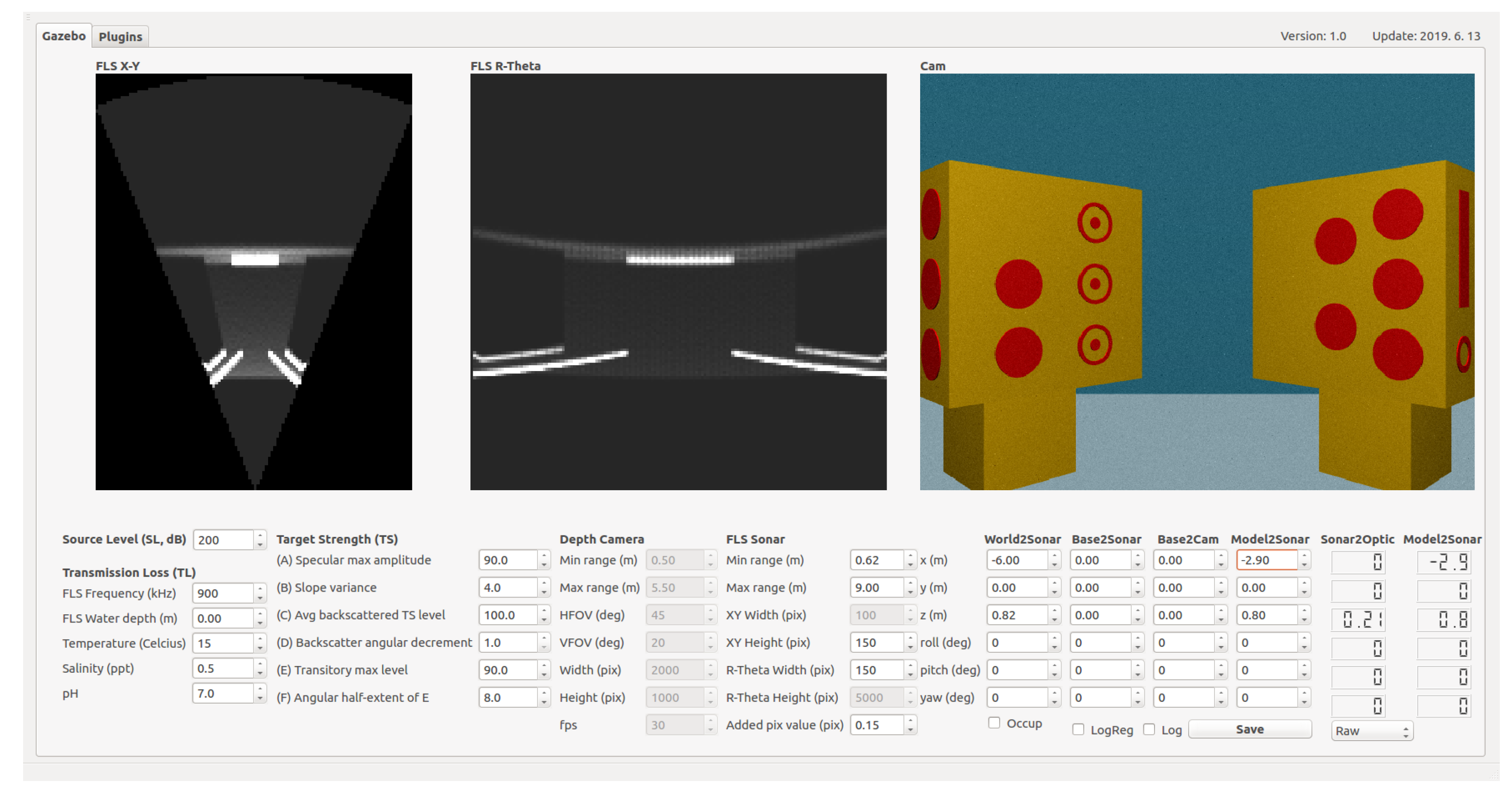Click the Base2Sonar x (m) field

pos(1101,560)
